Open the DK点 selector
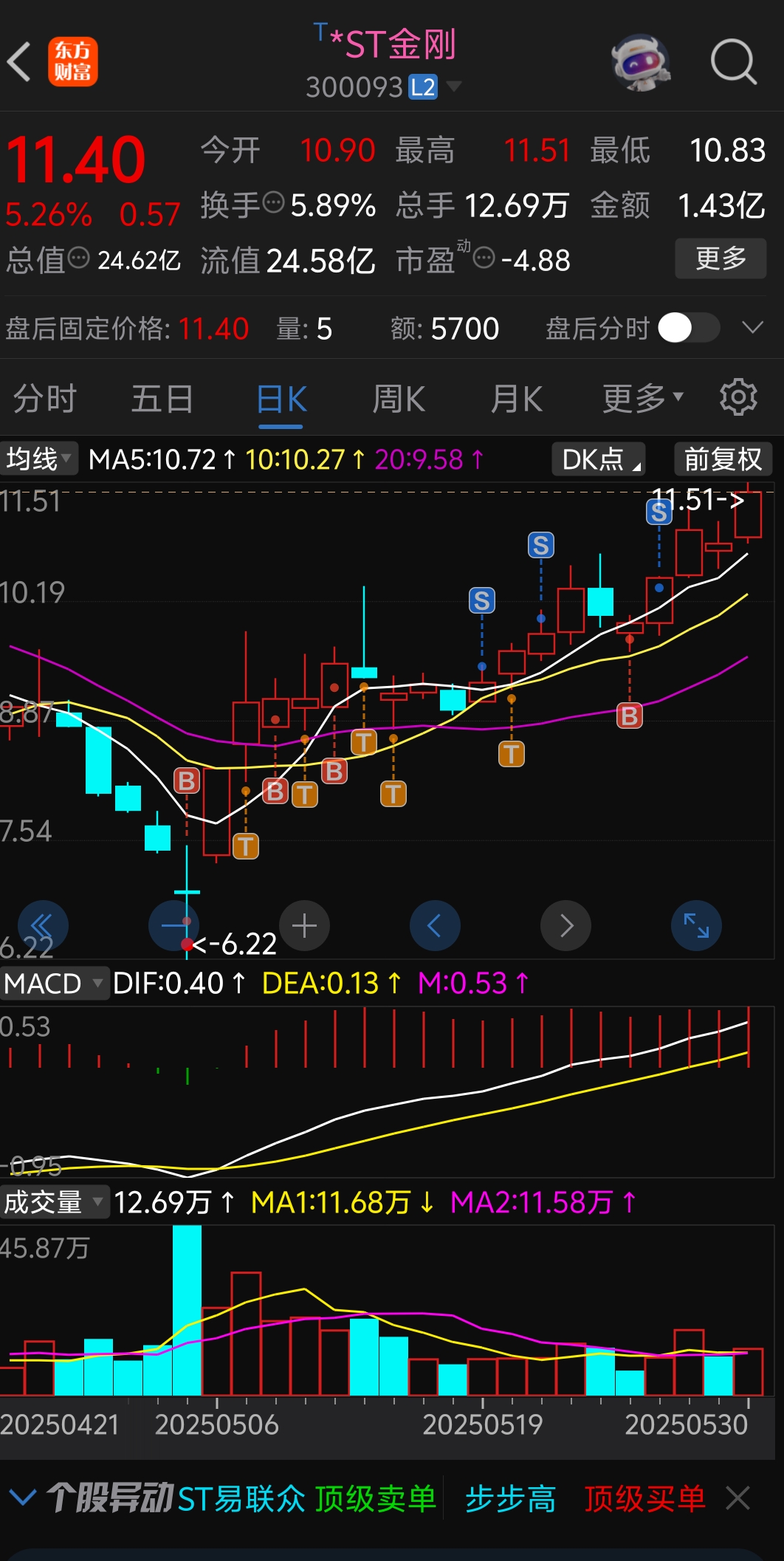The width and height of the screenshot is (784, 1561). click(x=599, y=459)
